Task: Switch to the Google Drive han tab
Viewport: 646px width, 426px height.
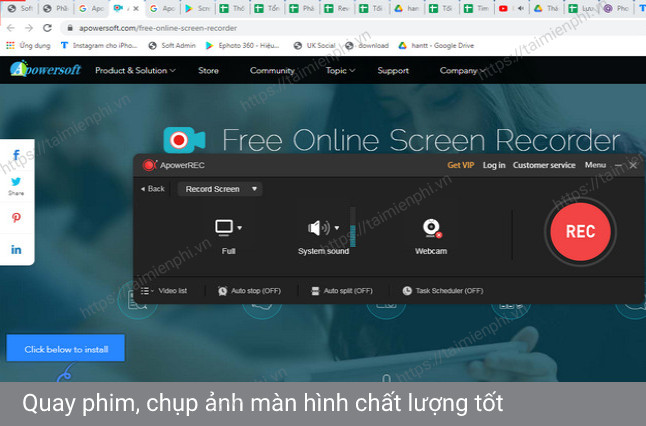Action: [407, 8]
